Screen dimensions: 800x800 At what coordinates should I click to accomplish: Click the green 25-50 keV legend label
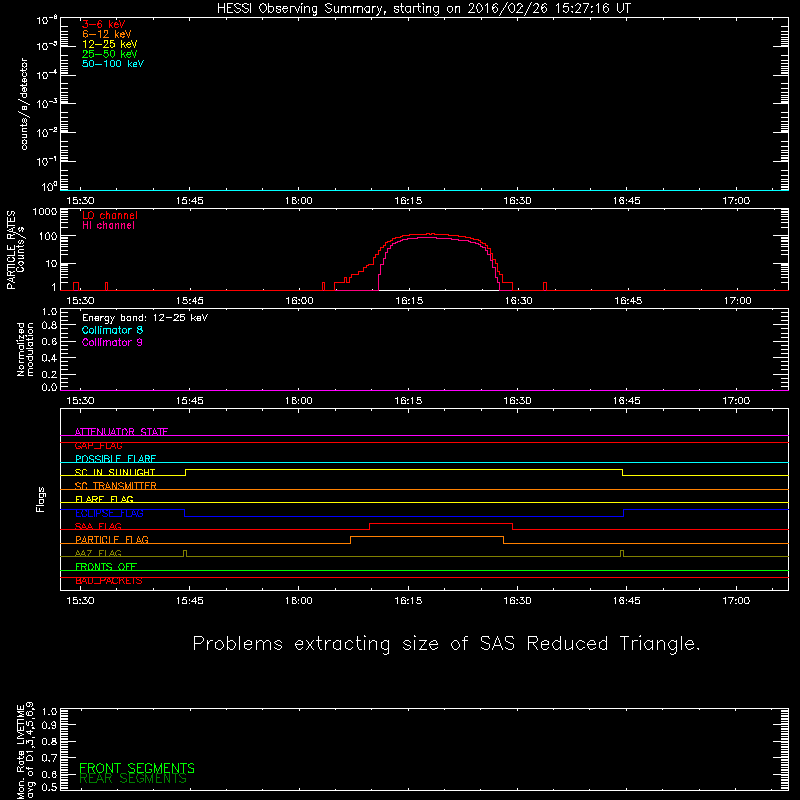pyautogui.click(x=109, y=54)
